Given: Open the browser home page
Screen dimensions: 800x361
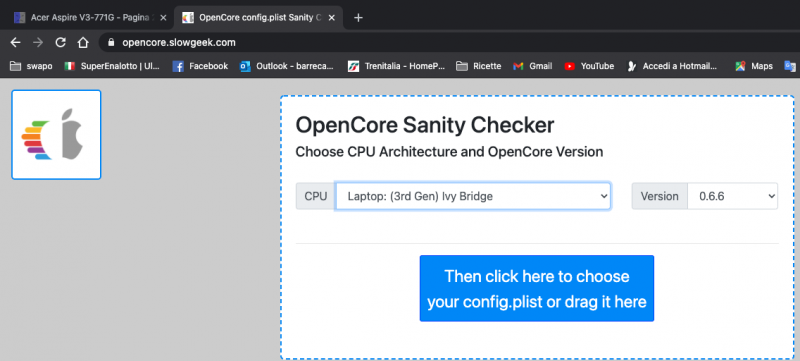Looking at the screenshot, I should click(83, 42).
